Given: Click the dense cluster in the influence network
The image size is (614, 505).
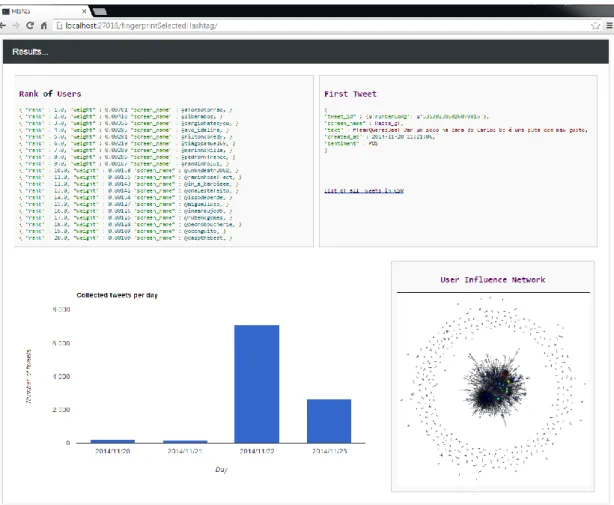Looking at the screenshot, I should tap(494, 386).
